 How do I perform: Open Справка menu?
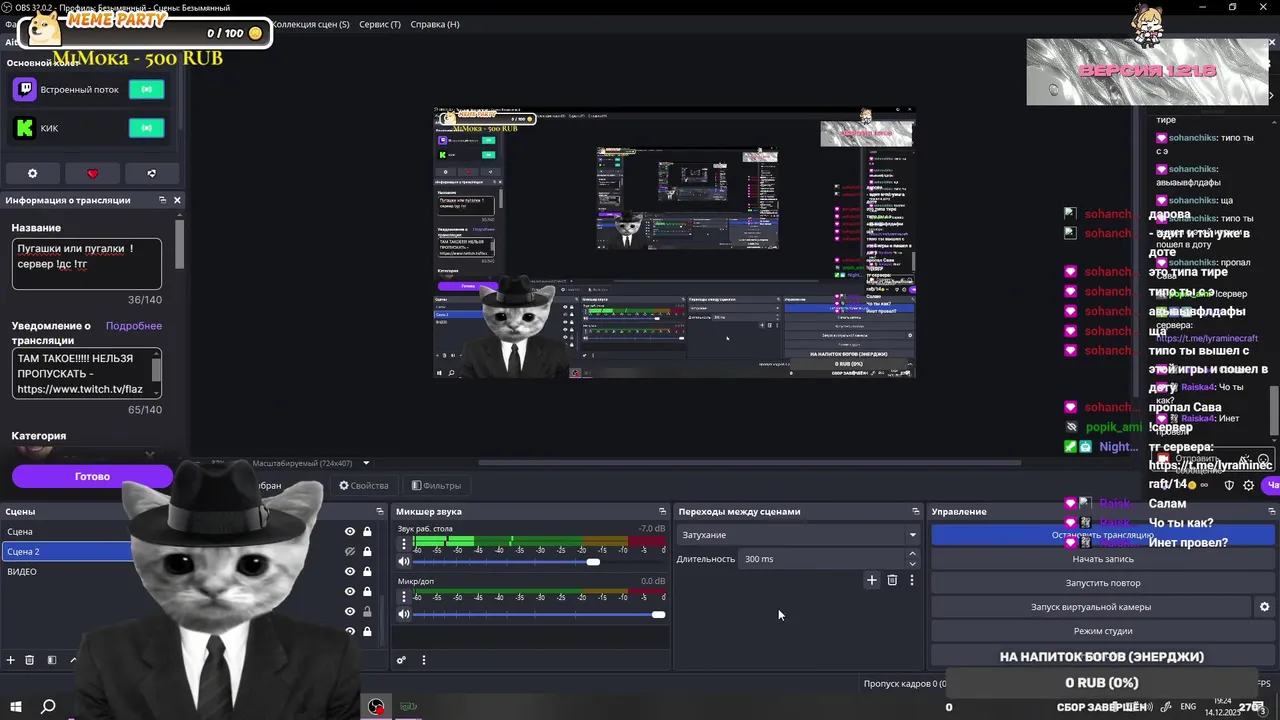point(435,24)
